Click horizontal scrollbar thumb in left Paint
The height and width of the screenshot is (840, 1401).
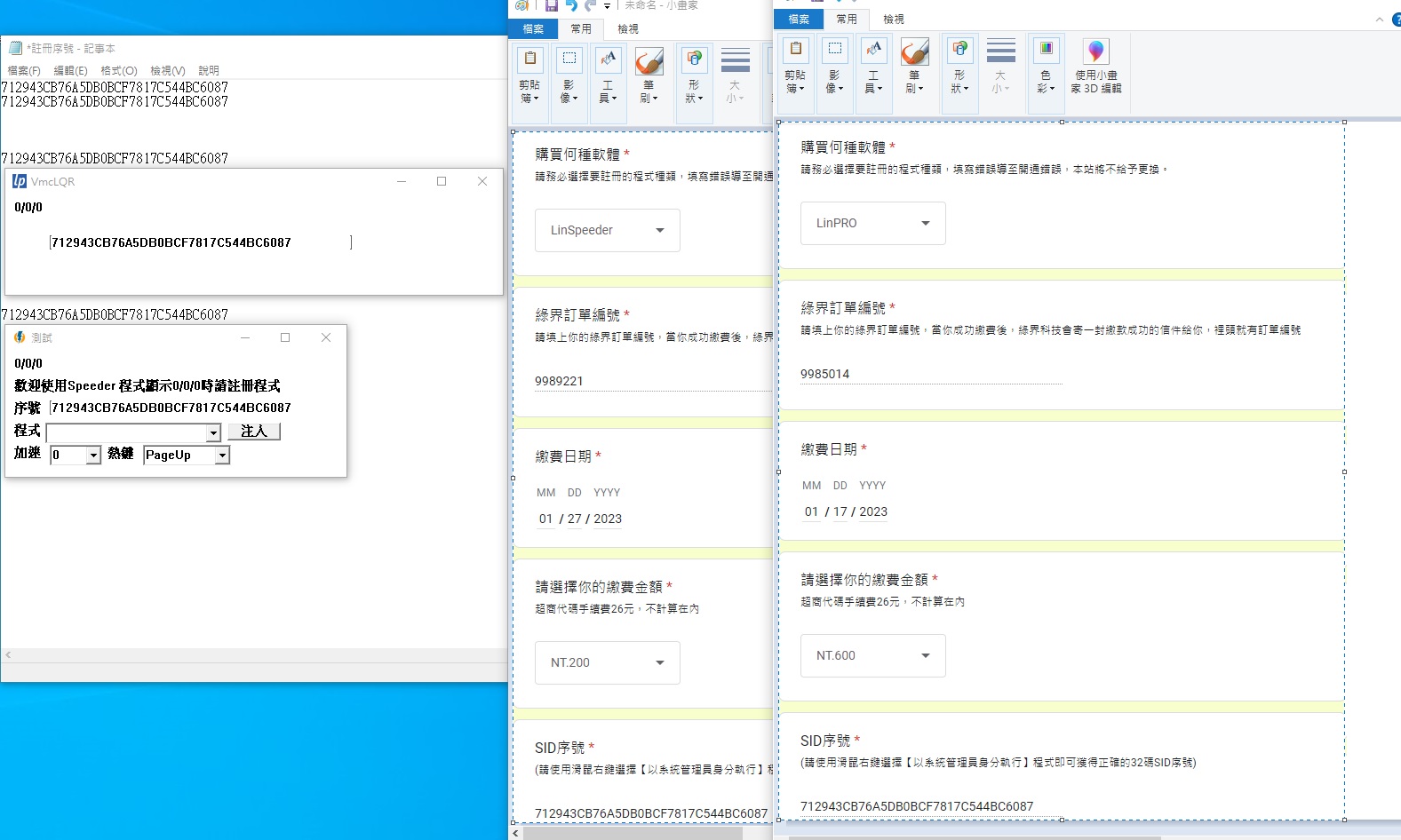pyautogui.click(x=633, y=833)
